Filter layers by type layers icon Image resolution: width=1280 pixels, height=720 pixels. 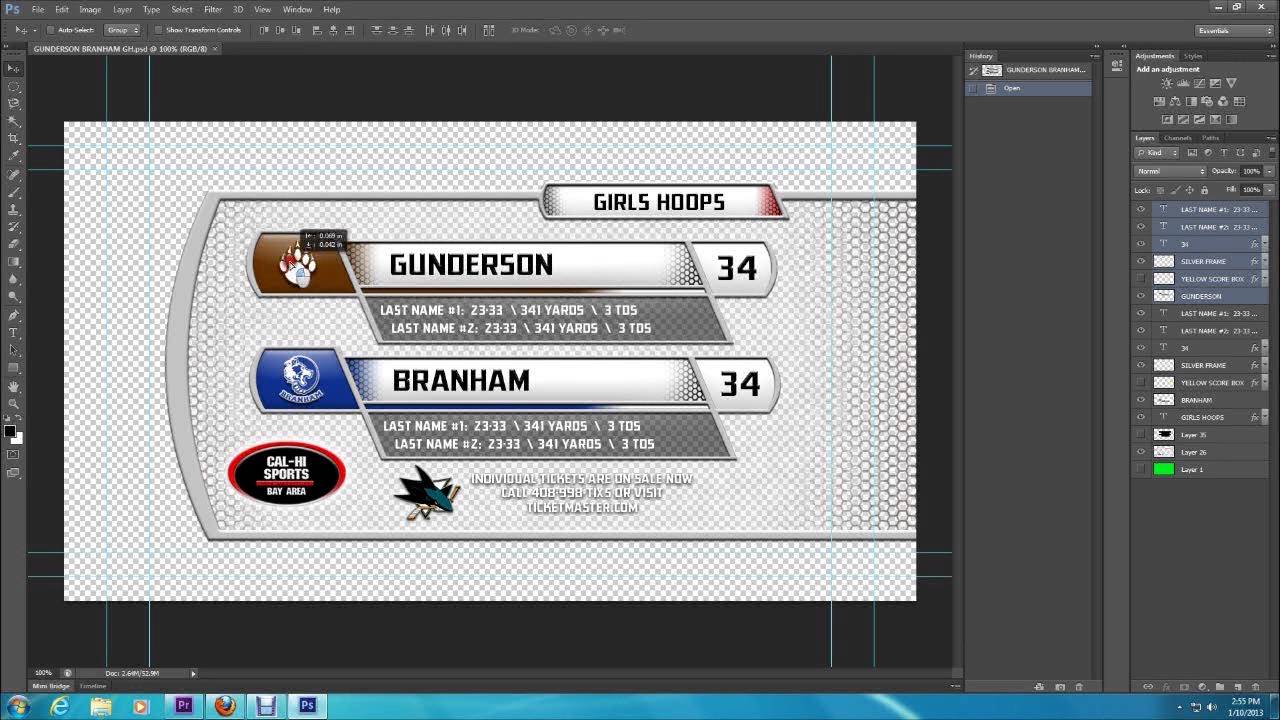pos(1222,153)
